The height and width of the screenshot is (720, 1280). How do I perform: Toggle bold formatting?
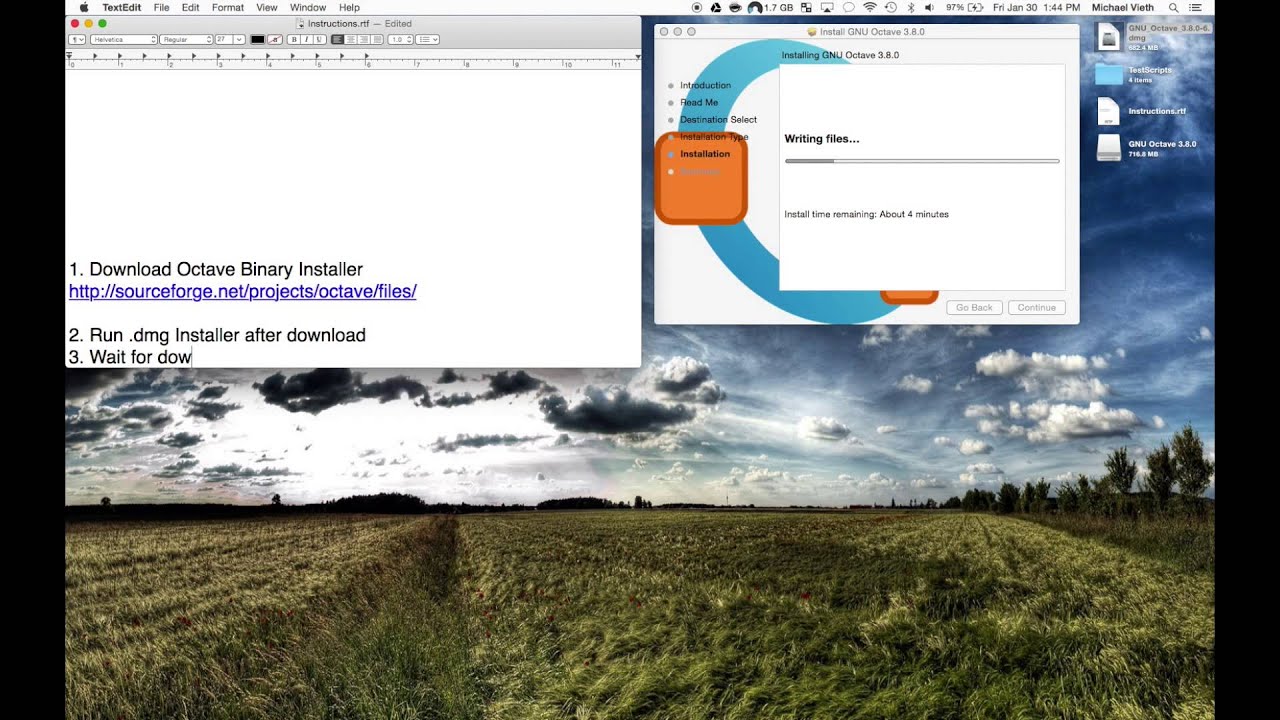click(x=294, y=39)
